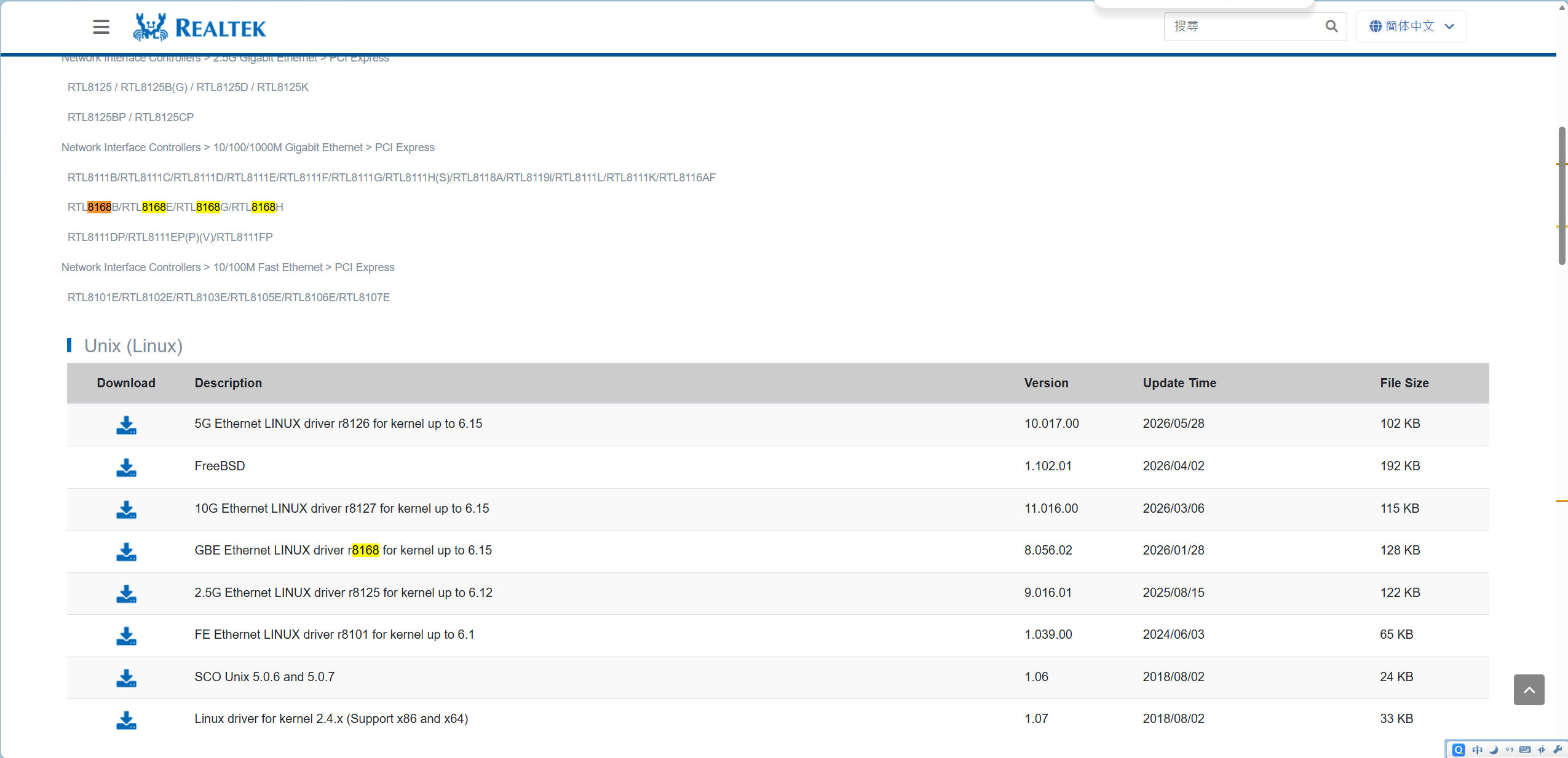Click the 65 KB file size

click(1396, 634)
